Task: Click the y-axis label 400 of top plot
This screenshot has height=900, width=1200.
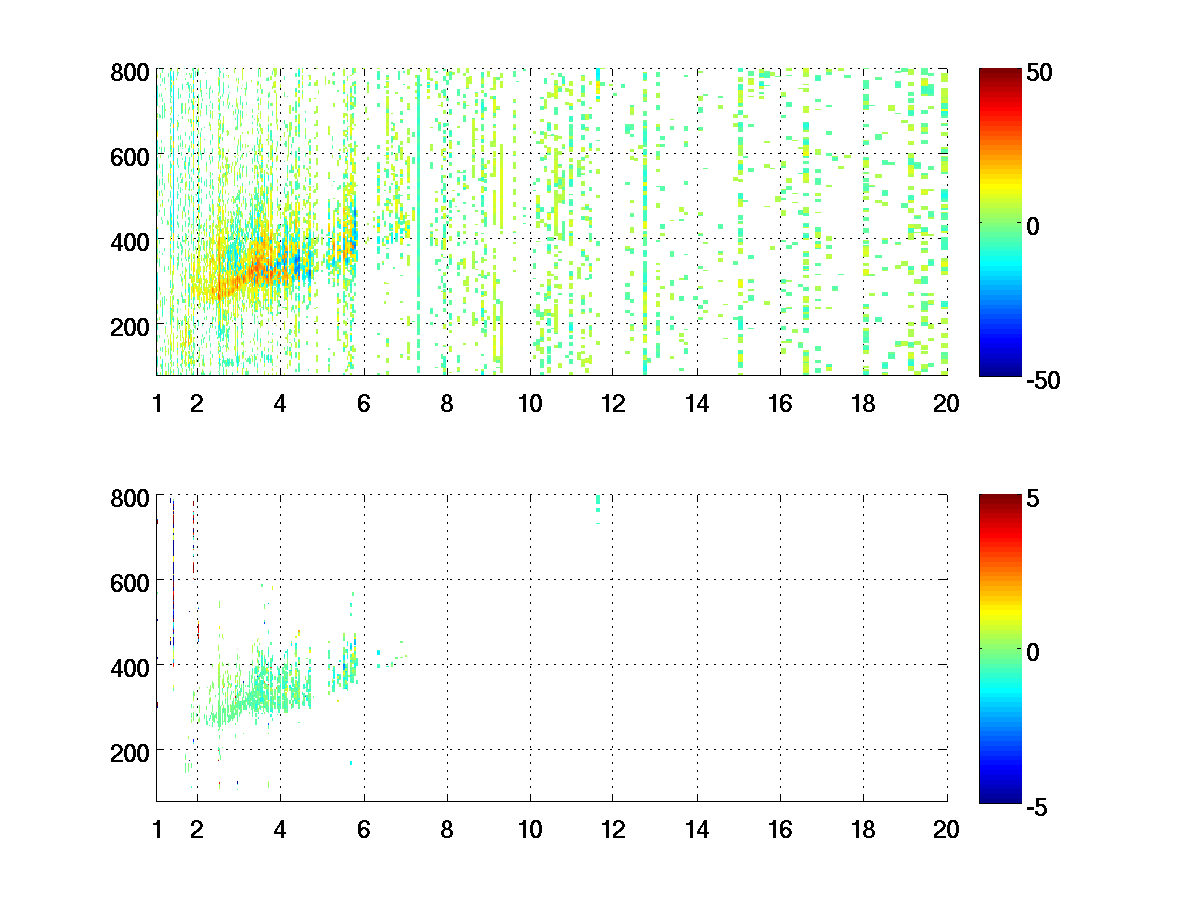Action: coord(130,241)
